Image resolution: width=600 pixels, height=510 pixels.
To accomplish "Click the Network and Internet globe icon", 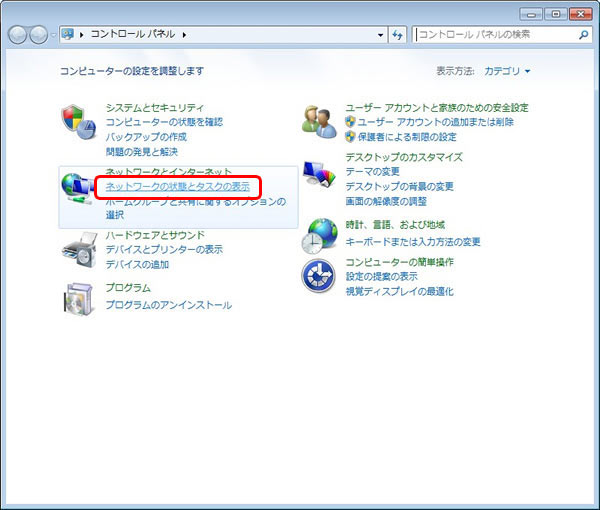I will tap(78, 187).
